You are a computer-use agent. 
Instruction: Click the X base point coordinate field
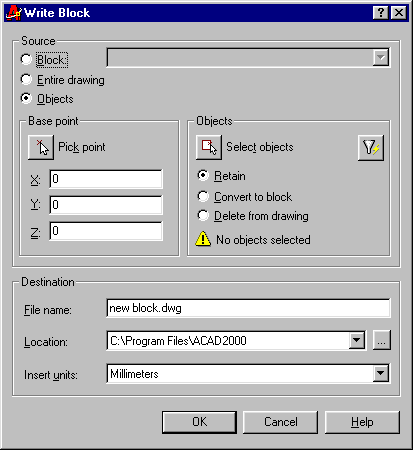[x=106, y=179]
